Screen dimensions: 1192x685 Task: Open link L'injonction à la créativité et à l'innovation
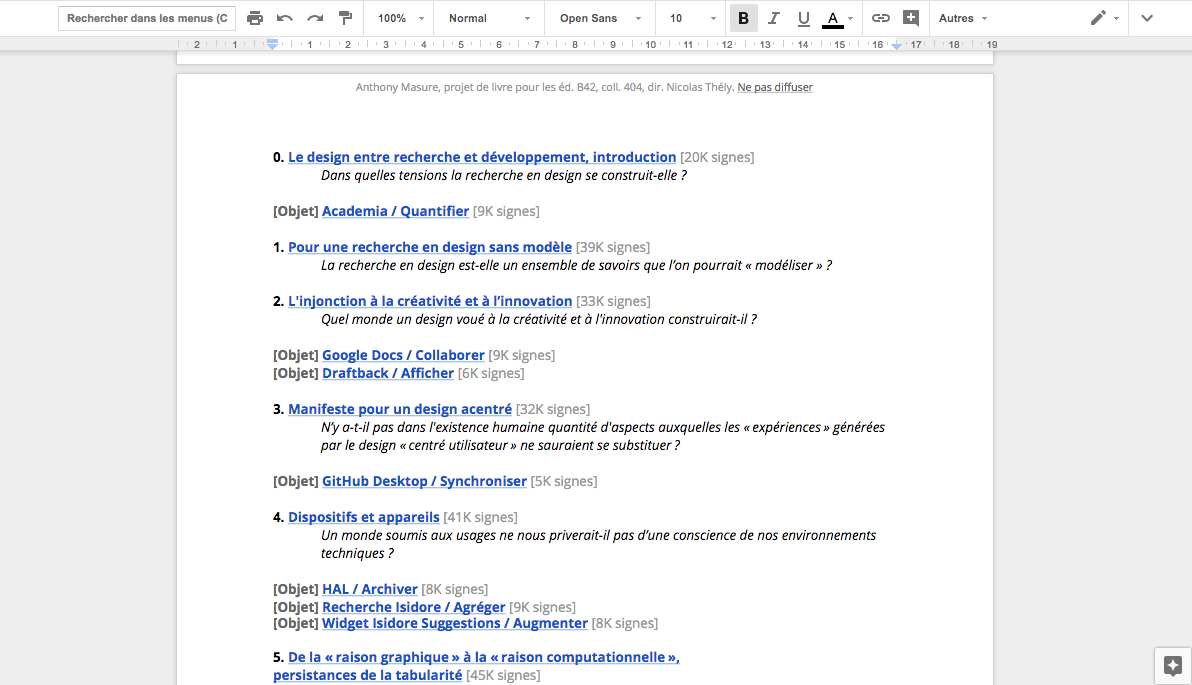pyautogui.click(x=430, y=301)
